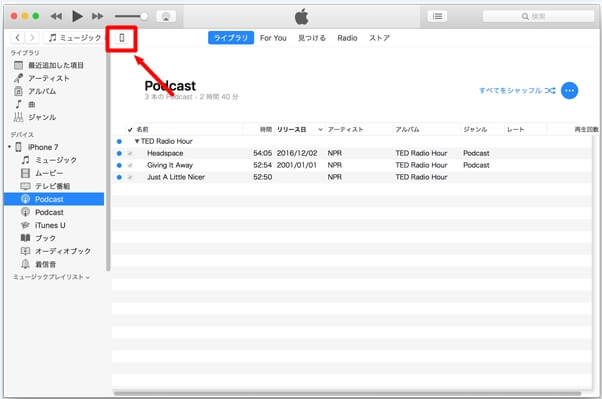Toggle the リリース日 sort direction arrow
602x399 pixels.
coord(320,130)
